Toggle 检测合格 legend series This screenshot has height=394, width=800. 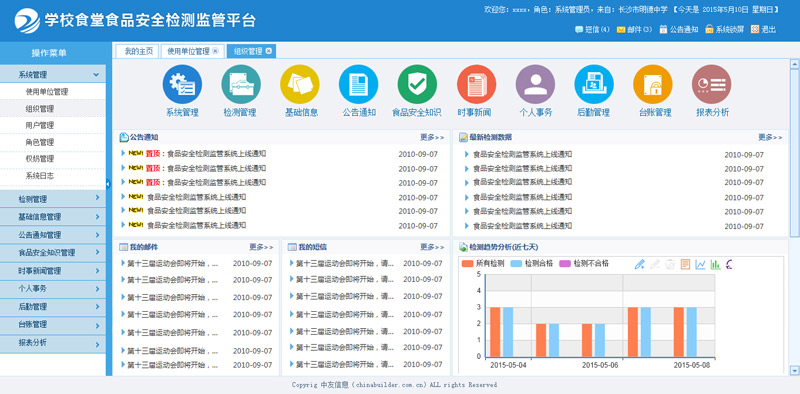[x=532, y=264]
